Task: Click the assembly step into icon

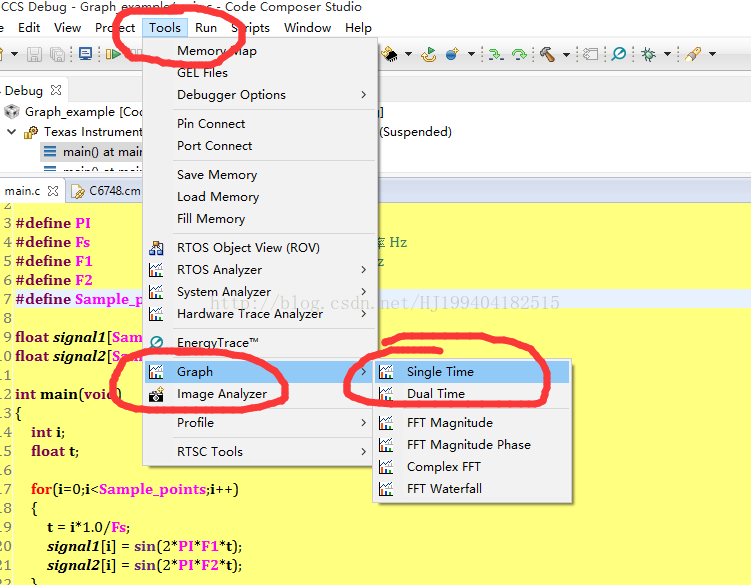Action: pyautogui.click(x=495, y=54)
